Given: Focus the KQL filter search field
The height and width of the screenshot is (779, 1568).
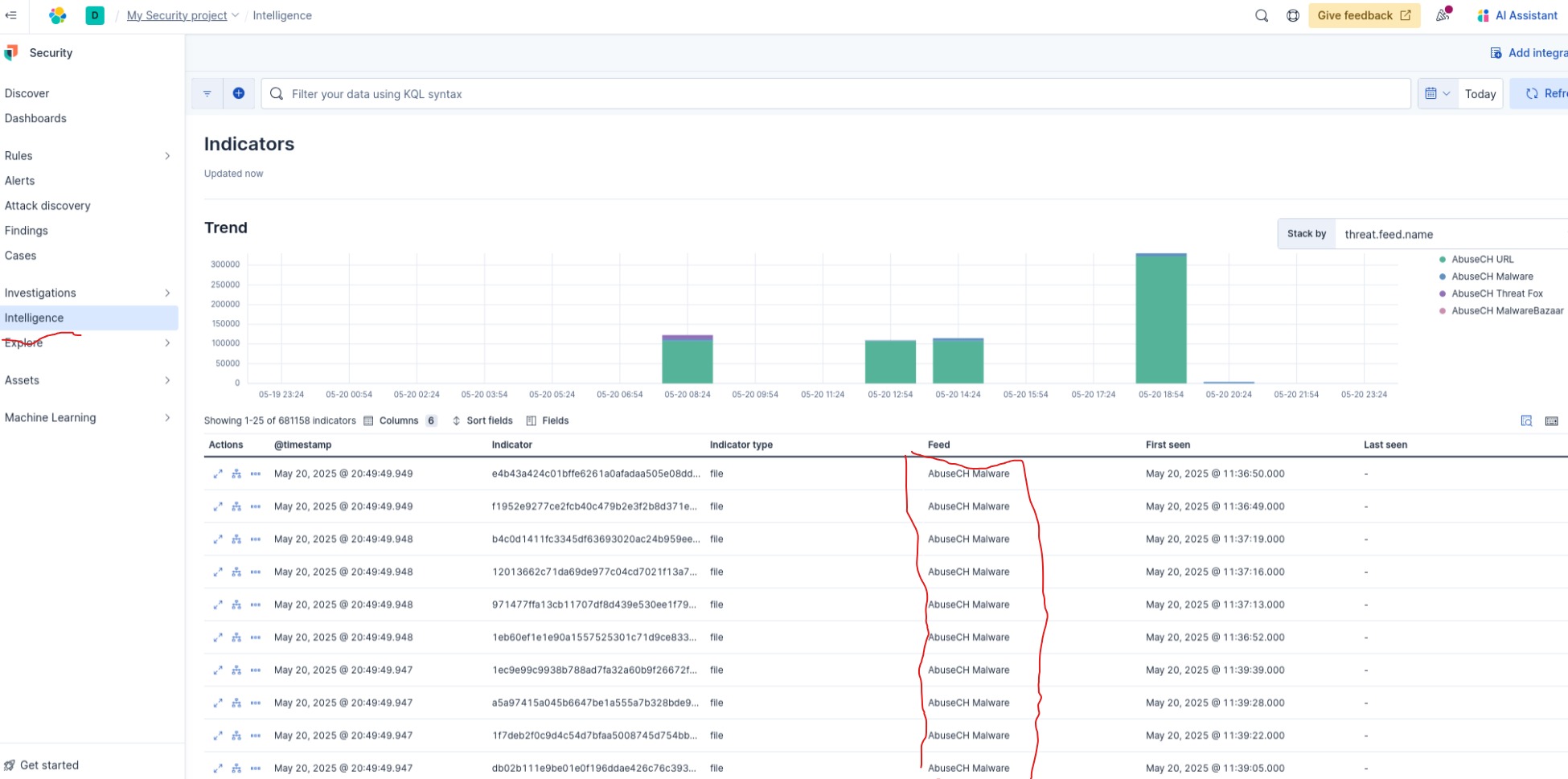Looking at the screenshot, I should pyautogui.click(x=836, y=93).
